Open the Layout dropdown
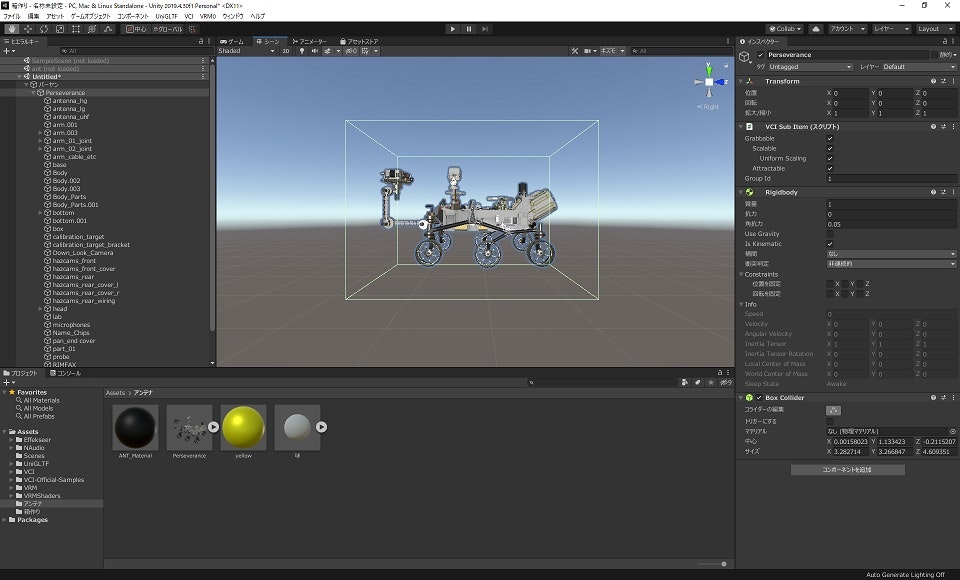960x580 pixels. pos(936,29)
